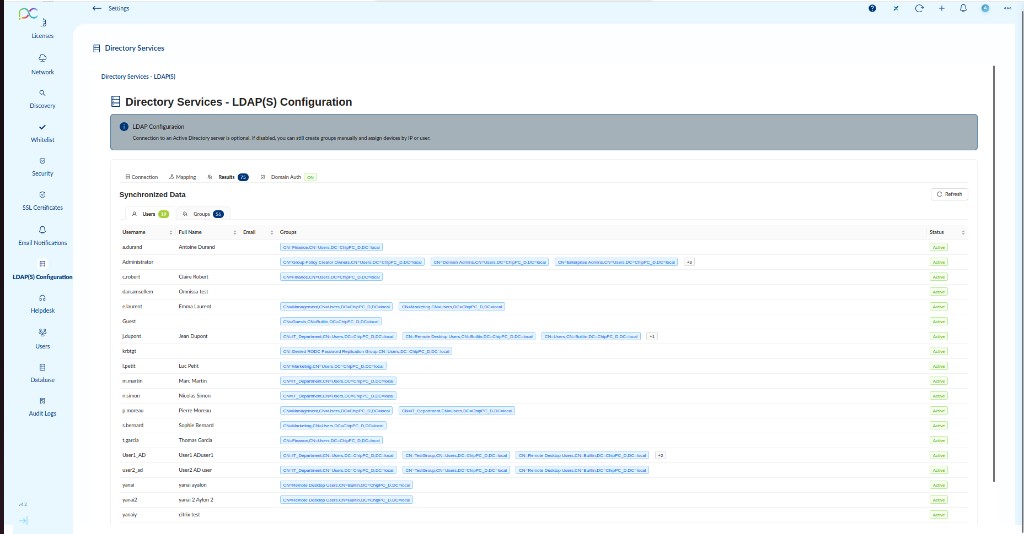Image resolution: width=1024 pixels, height=534 pixels.
Task: Select LDAP(S) Configuration in the sidebar
Action: 42,270
